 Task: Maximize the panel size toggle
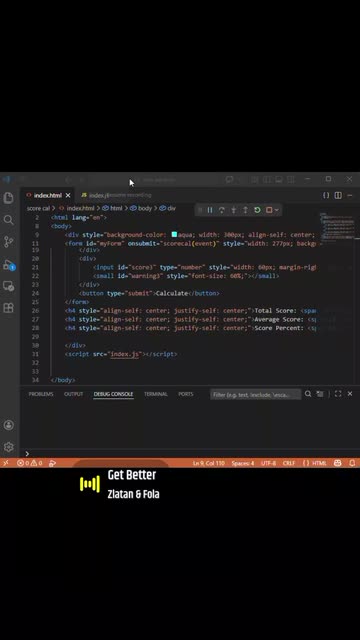coord(338,394)
